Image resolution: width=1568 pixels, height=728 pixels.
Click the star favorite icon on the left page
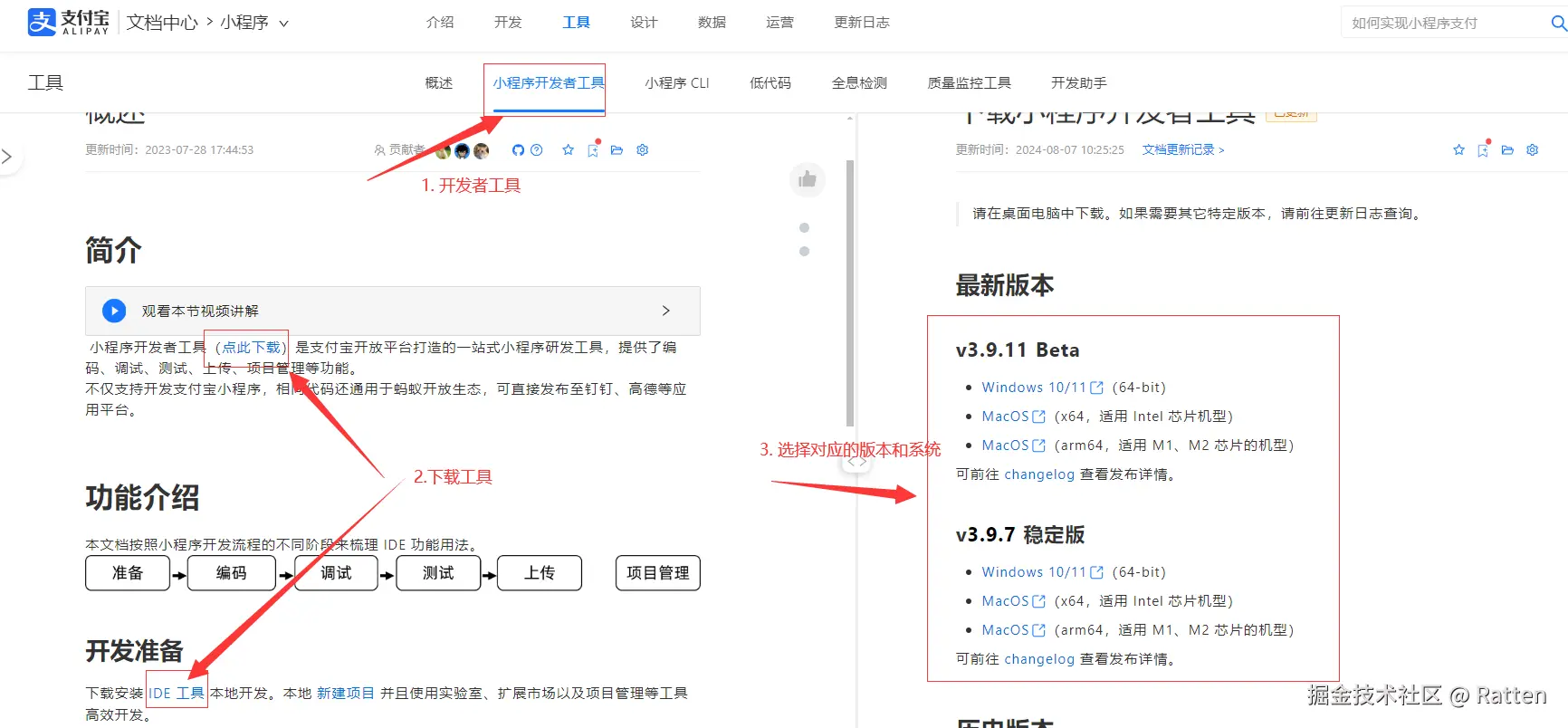pyautogui.click(x=568, y=150)
